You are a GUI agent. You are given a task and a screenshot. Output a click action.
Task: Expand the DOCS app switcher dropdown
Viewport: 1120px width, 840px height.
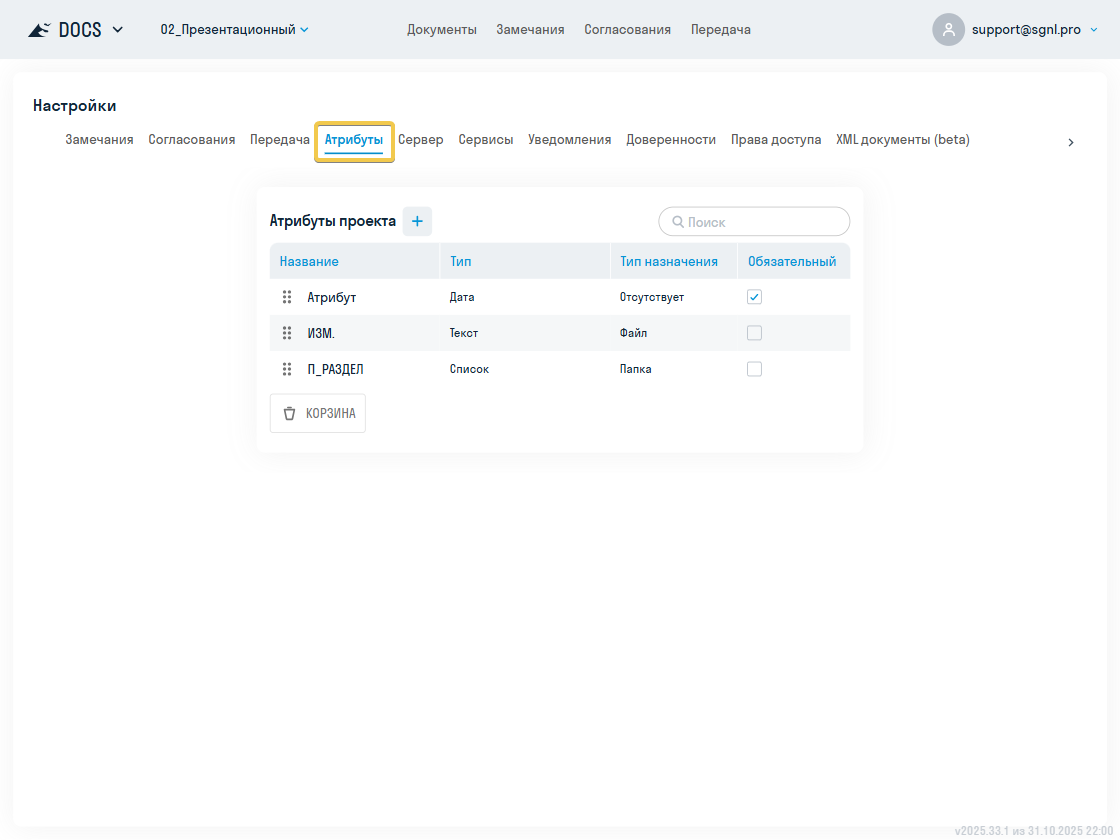[x=118, y=30]
